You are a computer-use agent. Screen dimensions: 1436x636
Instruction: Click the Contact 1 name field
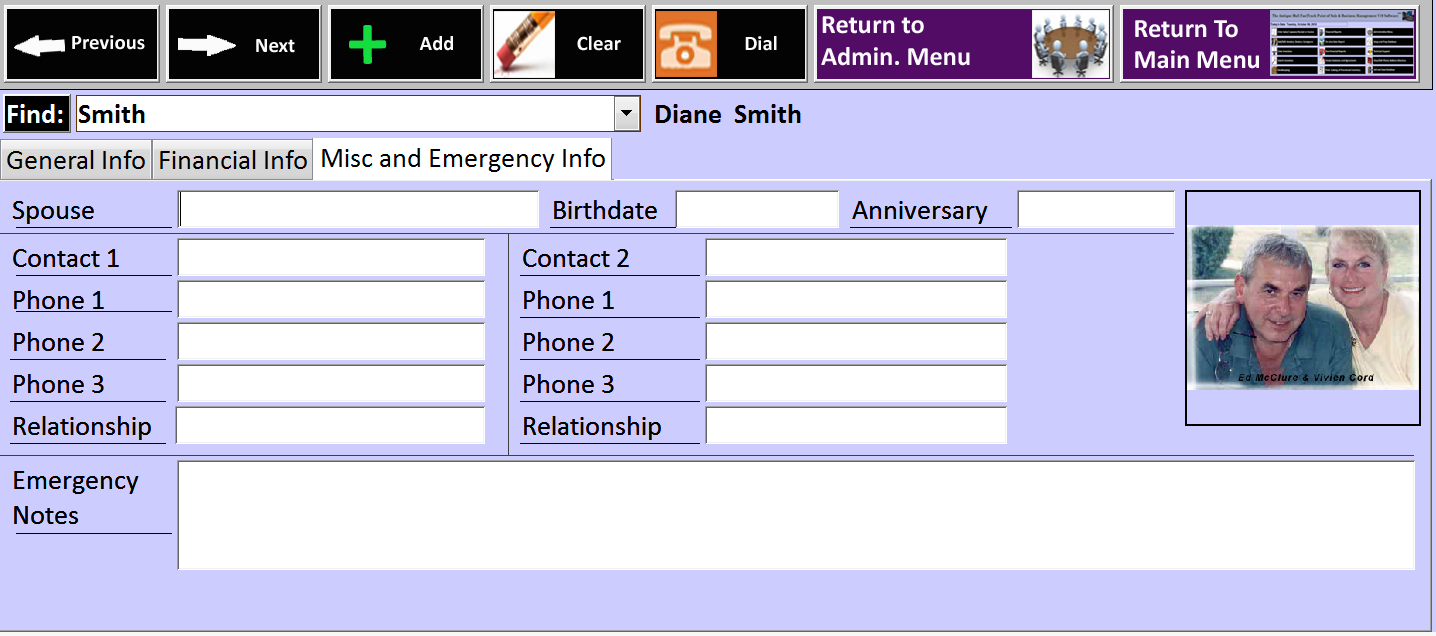tap(331, 258)
